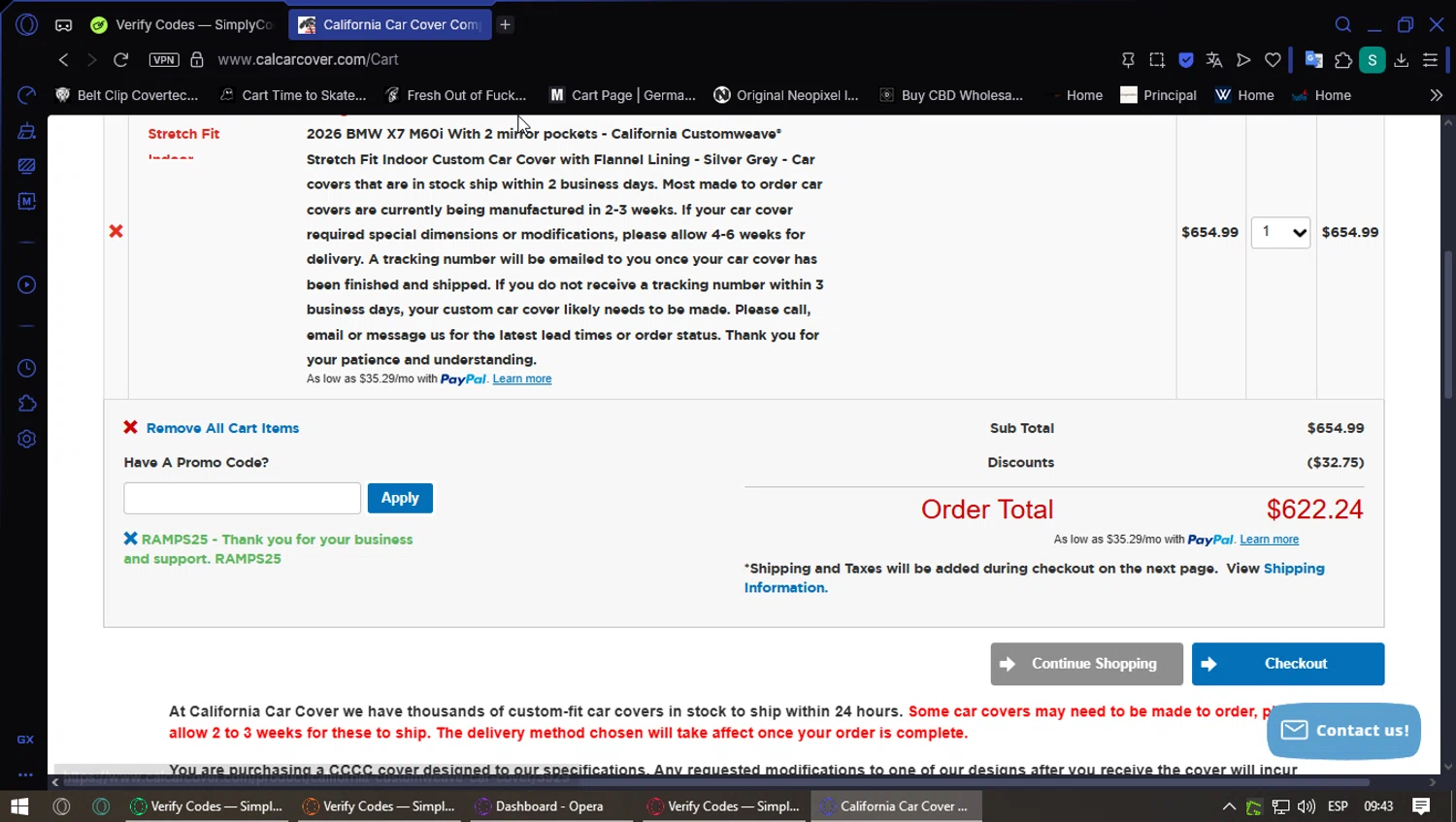Open the easy setup menu icon
Image resolution: width=1456 pixels, height=822 pixels.
(1431, 60)
